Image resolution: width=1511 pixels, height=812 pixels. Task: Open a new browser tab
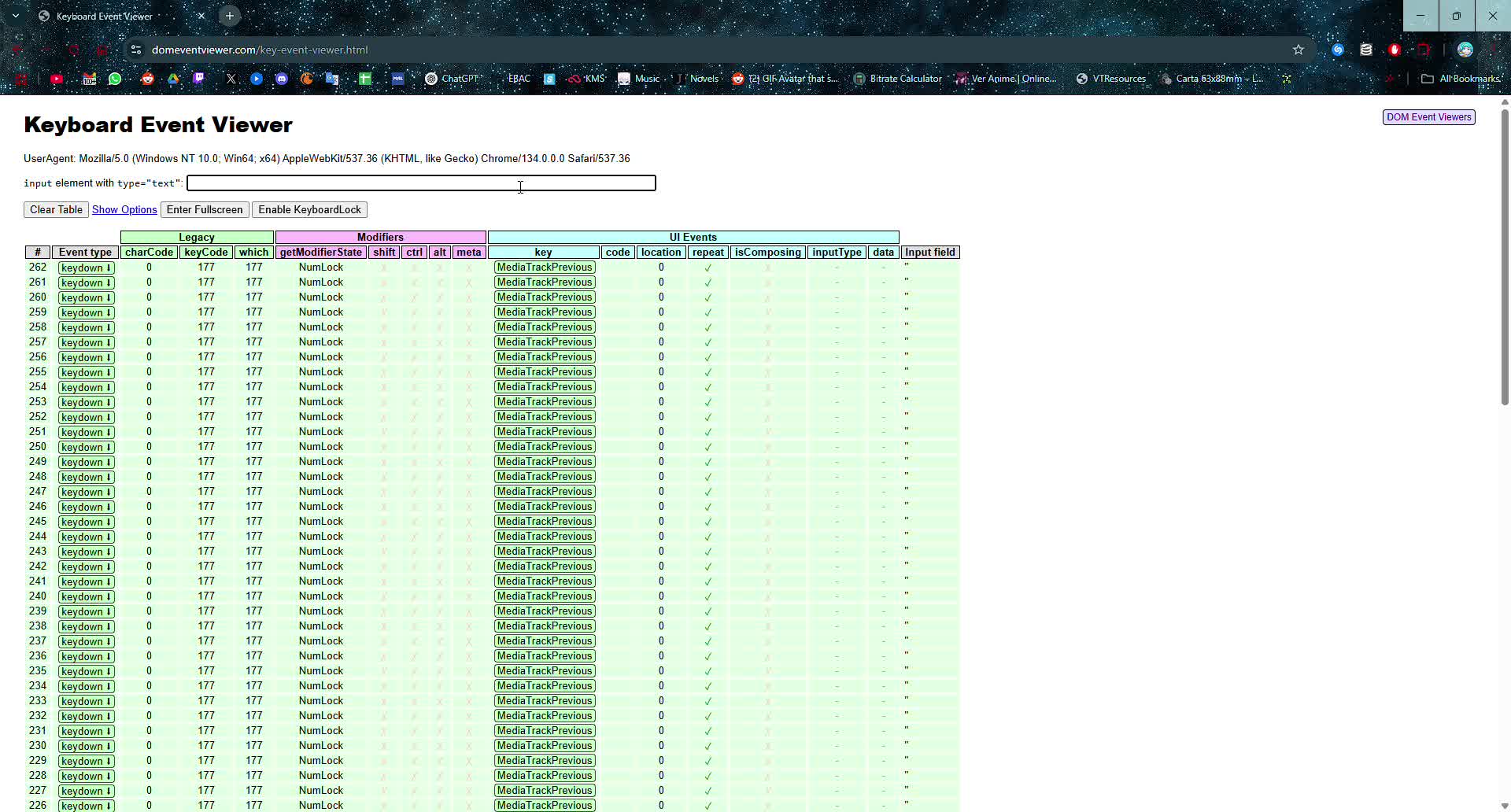(x=230, y=16)
